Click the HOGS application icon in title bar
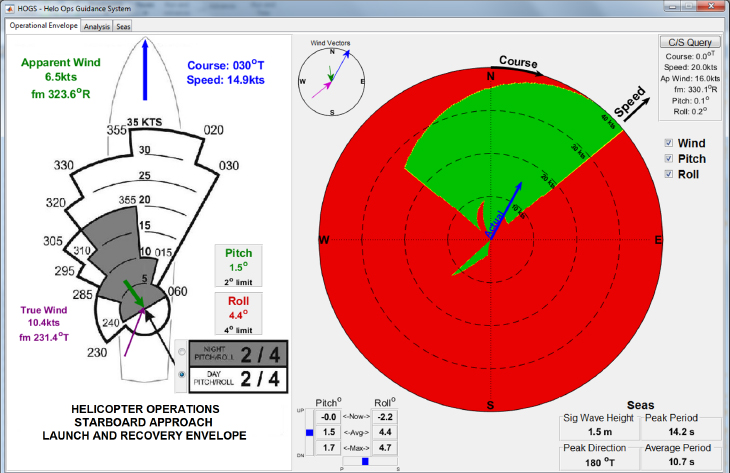Viewport: 730px width, 473px height. pos(9,8)
